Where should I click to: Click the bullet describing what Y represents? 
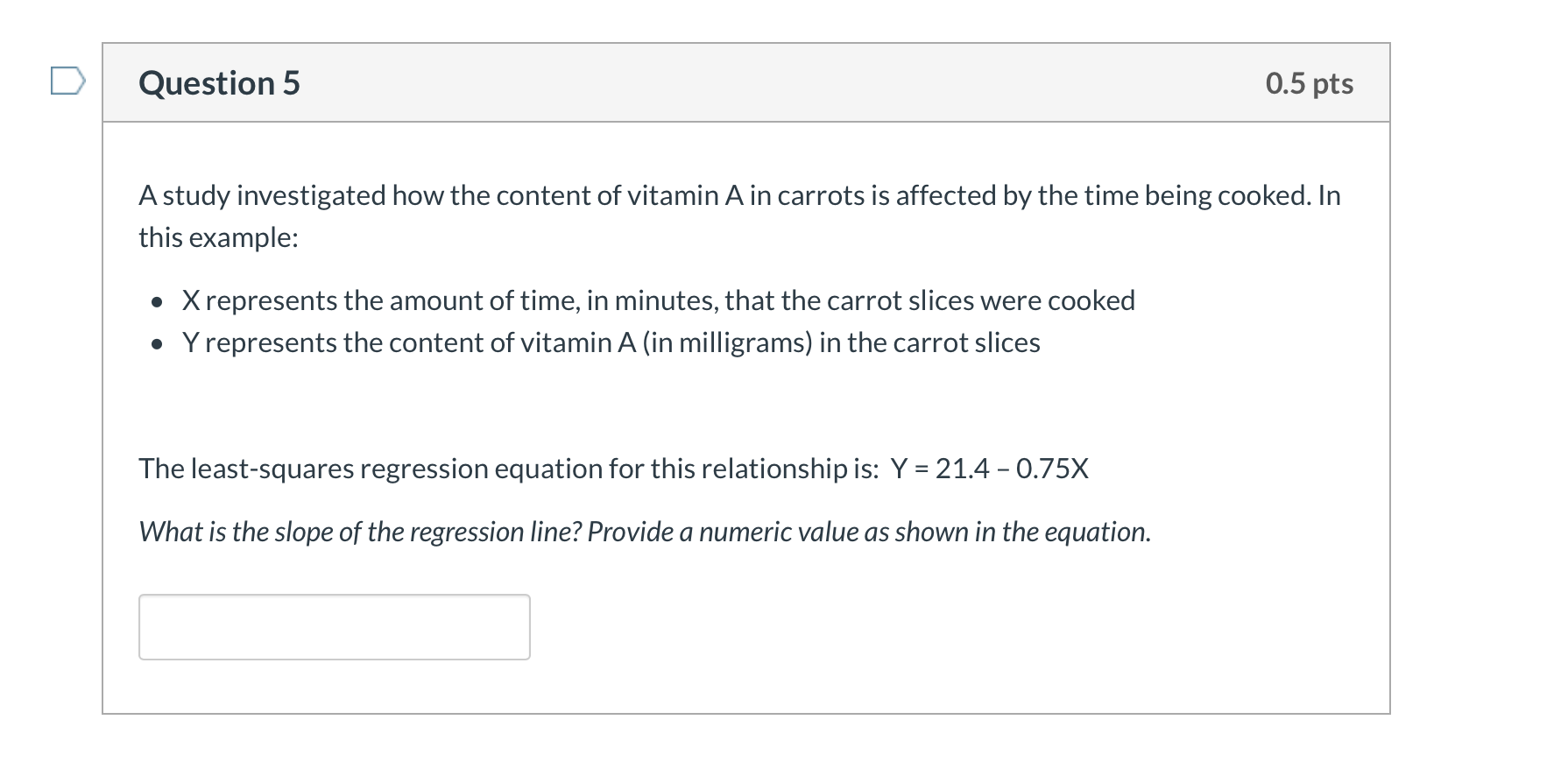tap(611, 342)
